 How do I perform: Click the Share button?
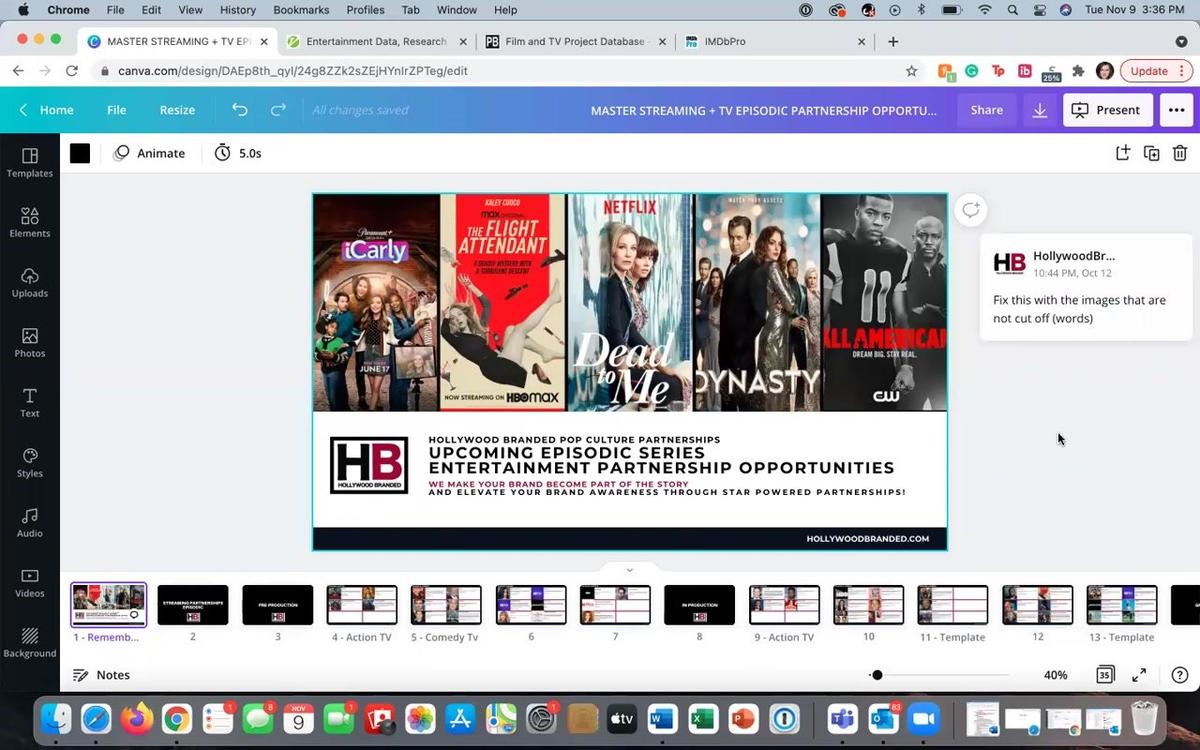(x=986, y=110)
